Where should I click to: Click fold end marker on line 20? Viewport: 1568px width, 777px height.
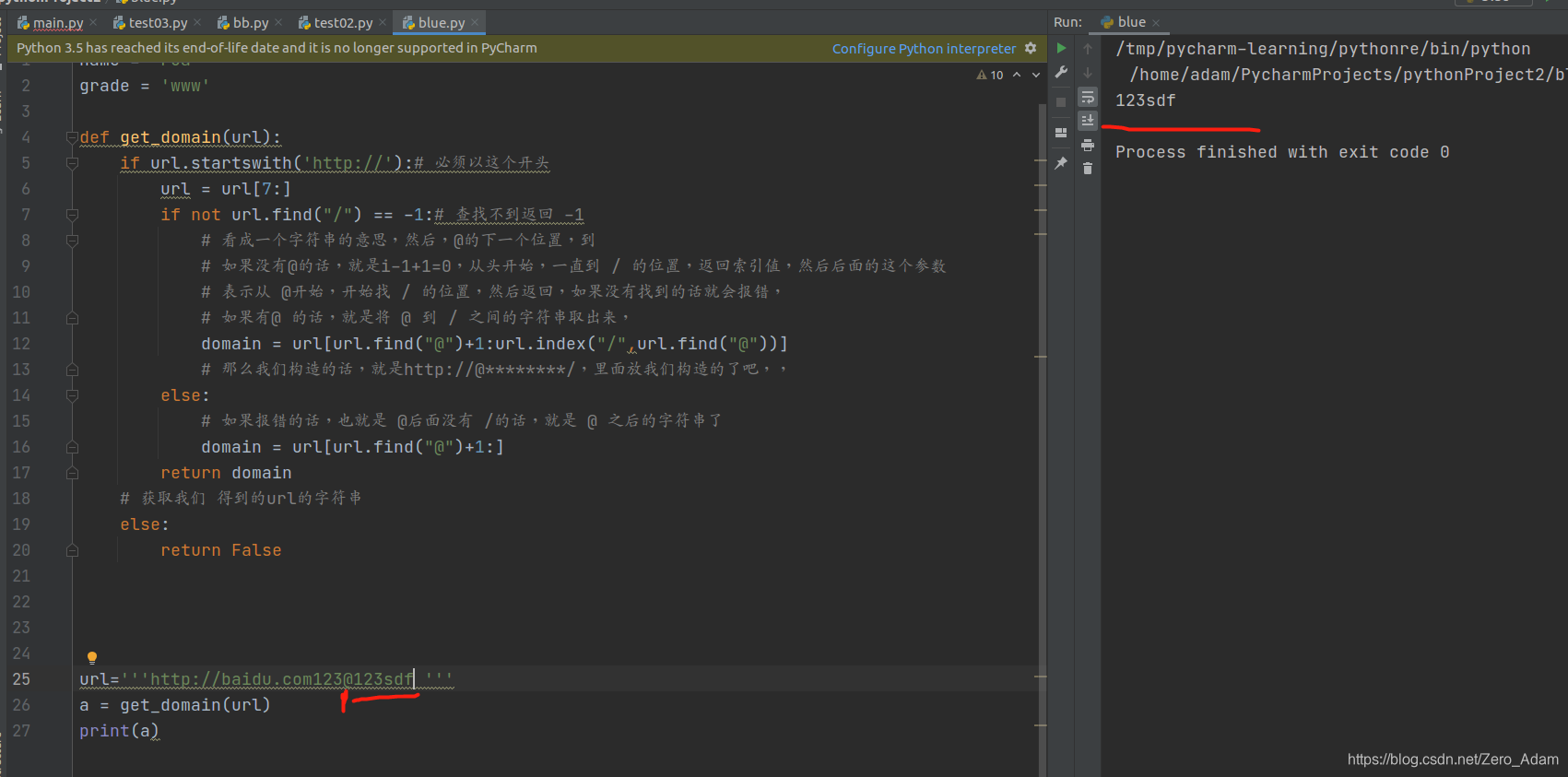coord(72,550)
